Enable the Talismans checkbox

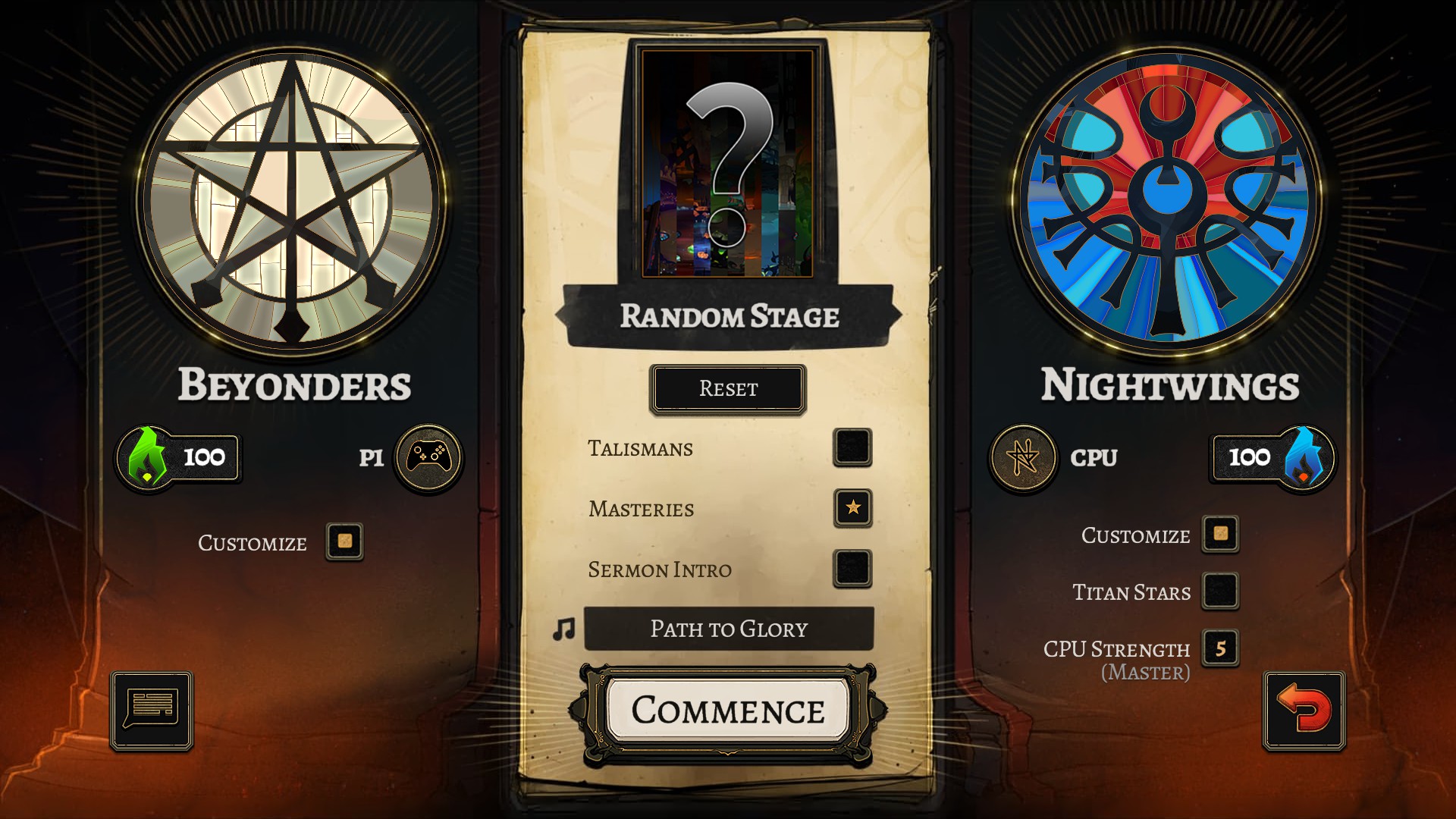click(x=852, y=447)
